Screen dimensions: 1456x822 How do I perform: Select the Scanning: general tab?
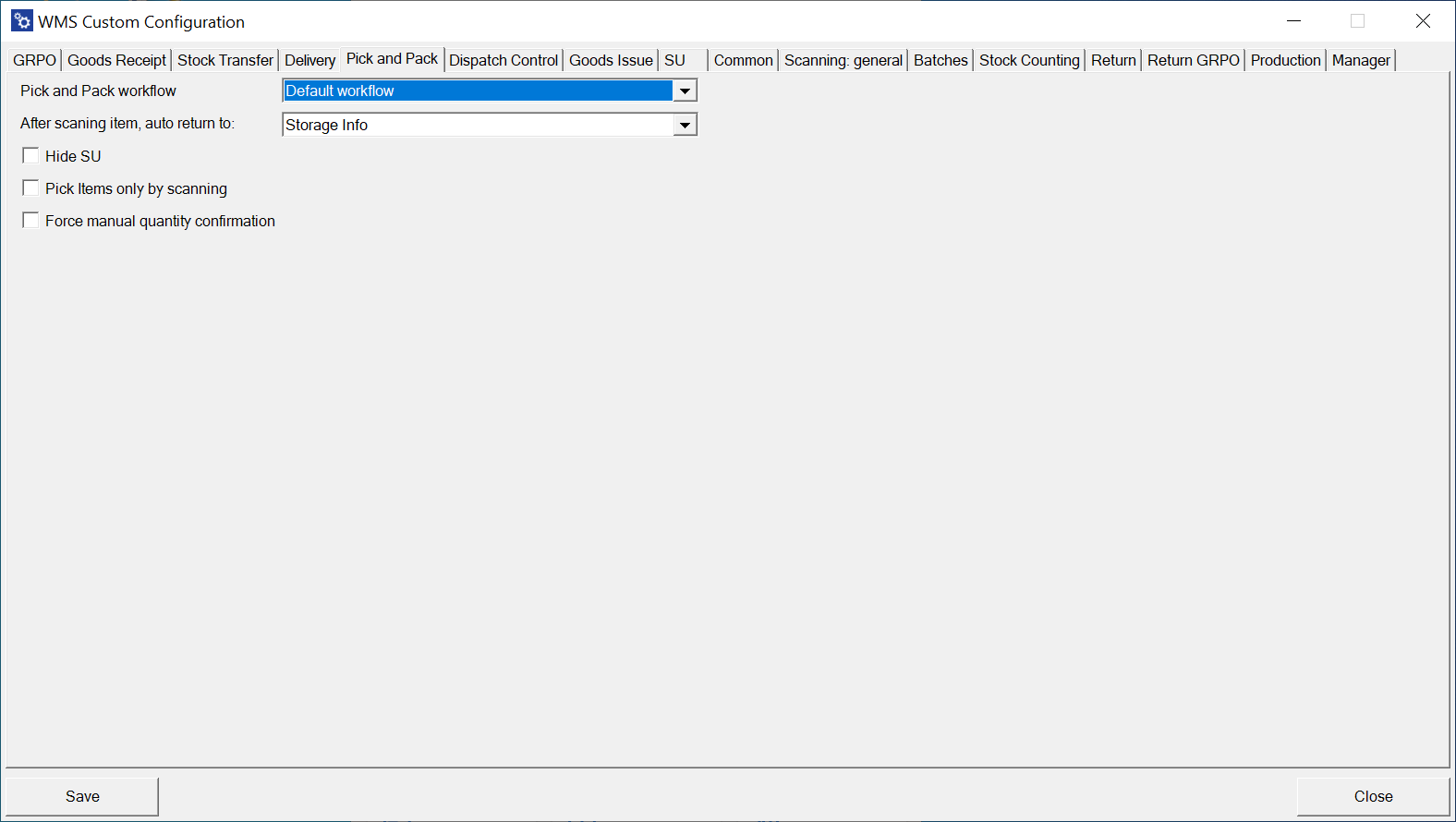(843, 60)
